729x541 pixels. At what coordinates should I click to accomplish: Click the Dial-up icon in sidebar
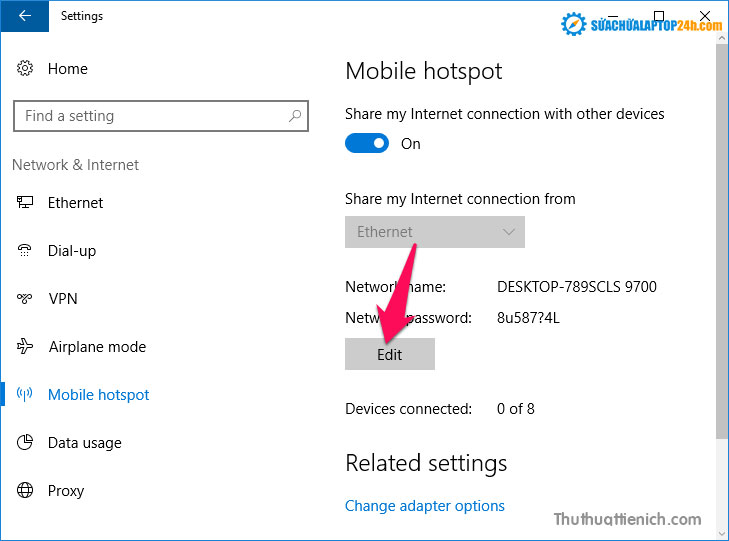click(x=26, y=251)
